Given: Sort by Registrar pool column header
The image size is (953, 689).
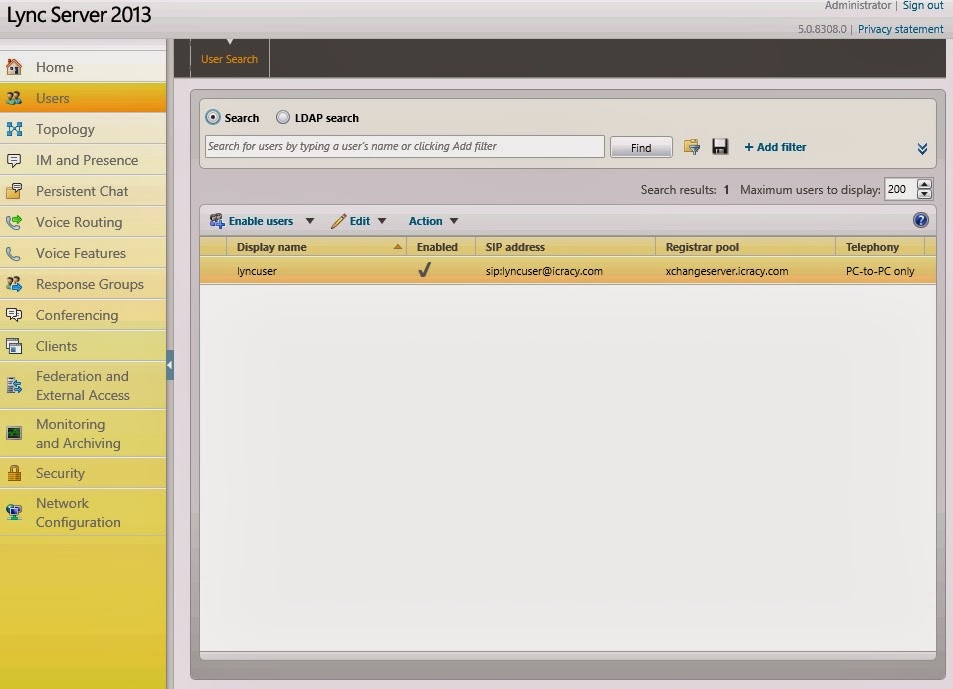Looking at the screenshot, I should [x=746, y=247].
